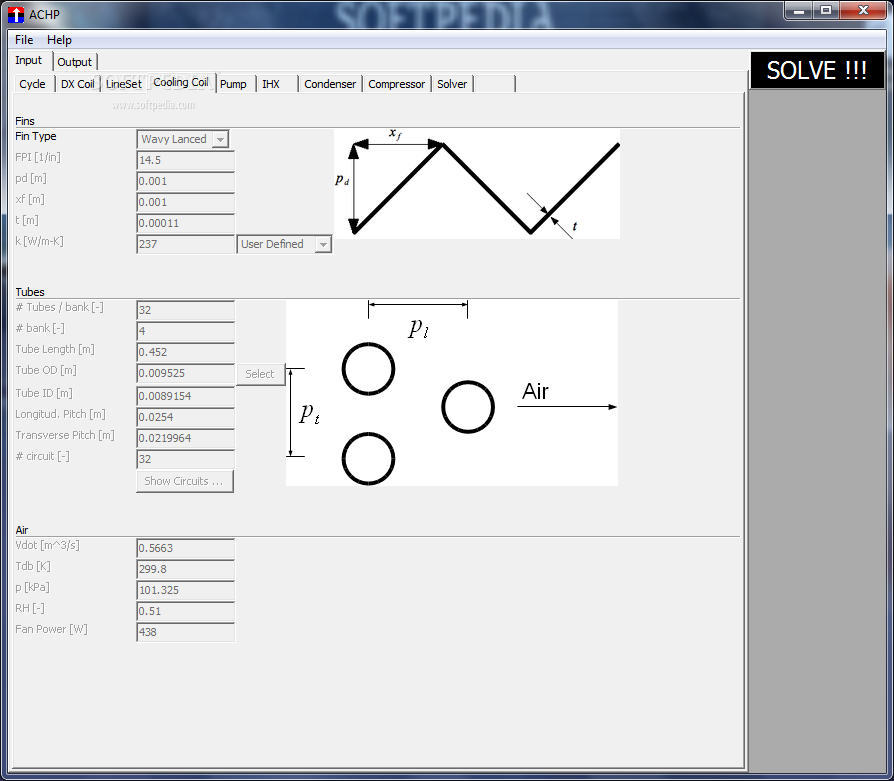
Task: Open the LineSet tab
Action: click(x=124, y=84)
